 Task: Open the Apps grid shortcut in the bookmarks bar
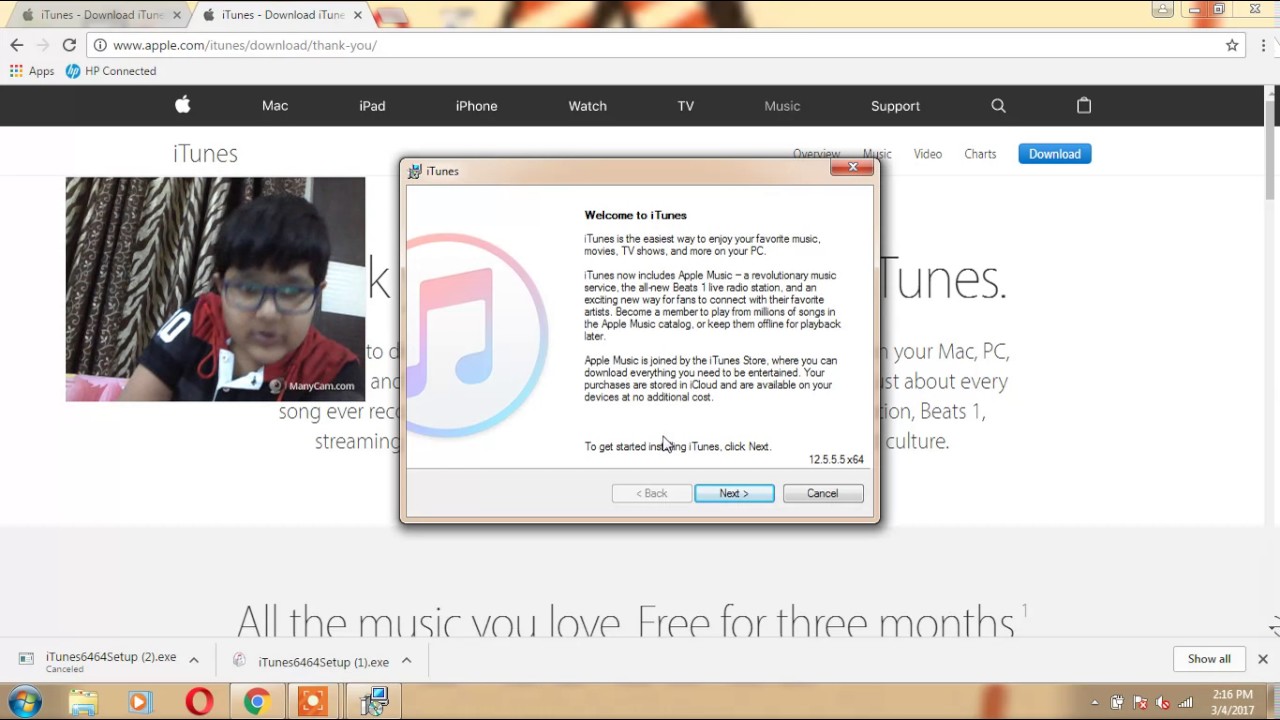(31, 71)
